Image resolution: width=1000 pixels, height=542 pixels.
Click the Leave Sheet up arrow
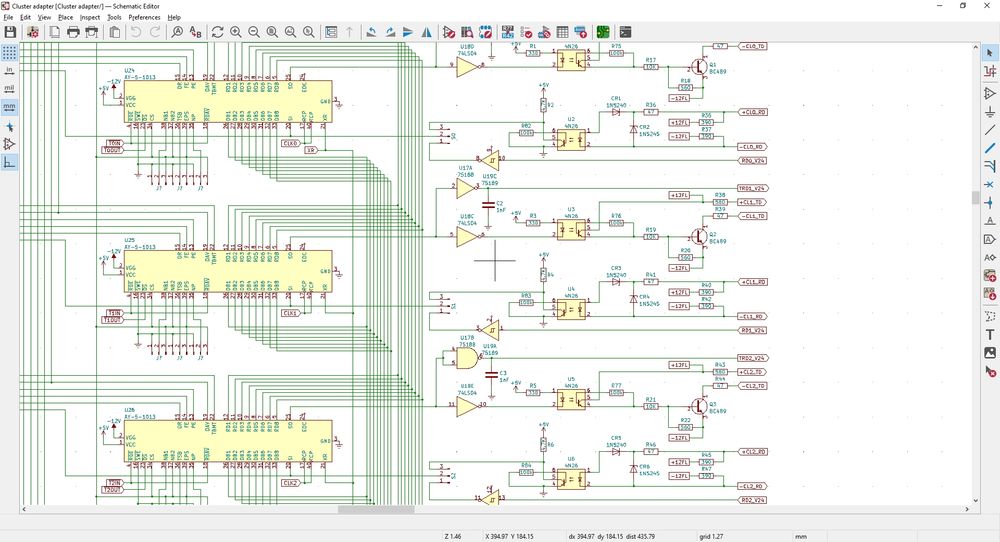pos(349,32)
